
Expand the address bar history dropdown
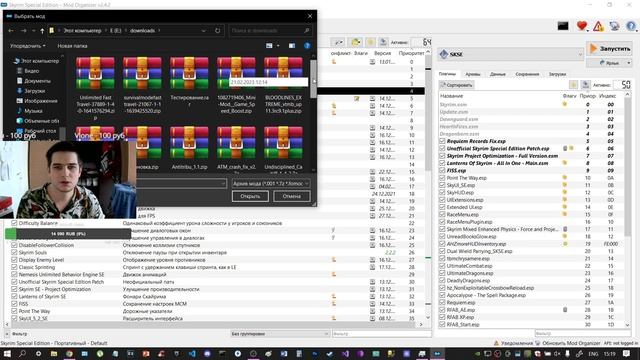[204, 31]
